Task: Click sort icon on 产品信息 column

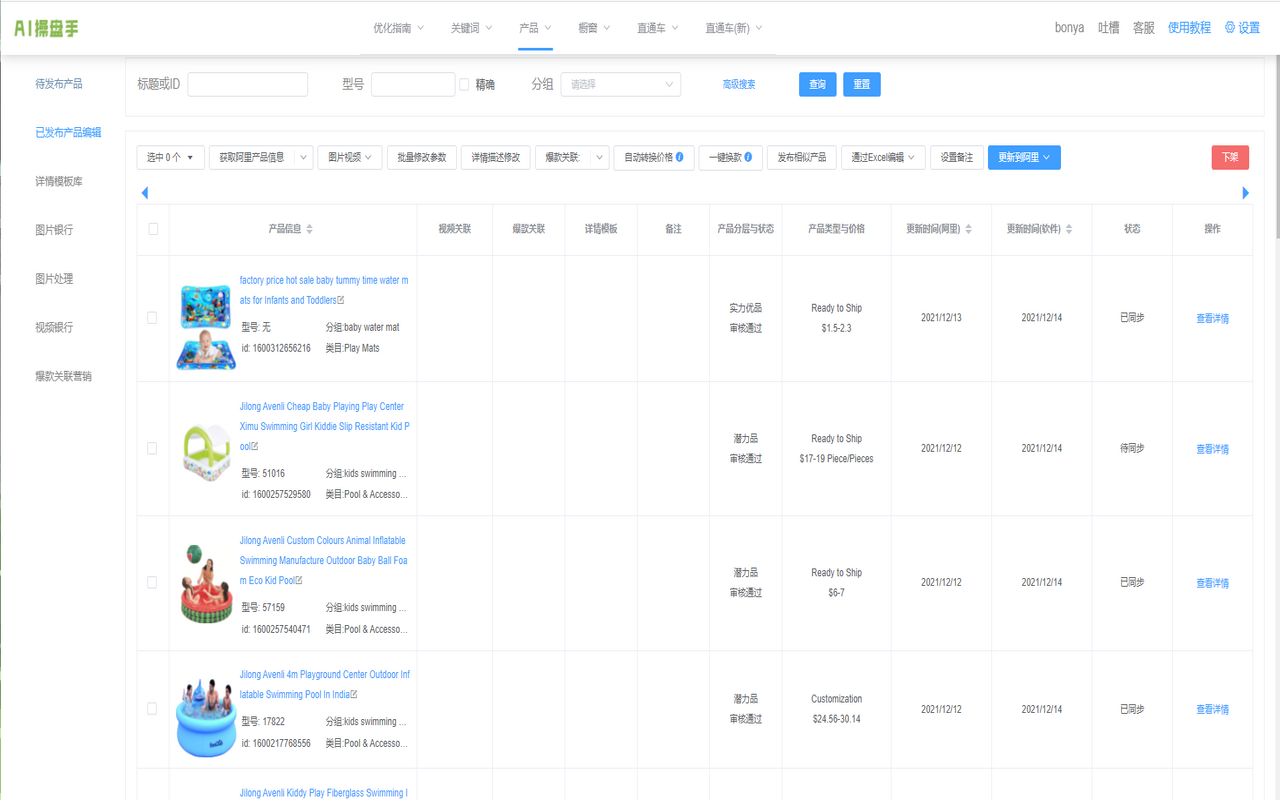Action: coord(310,229)
